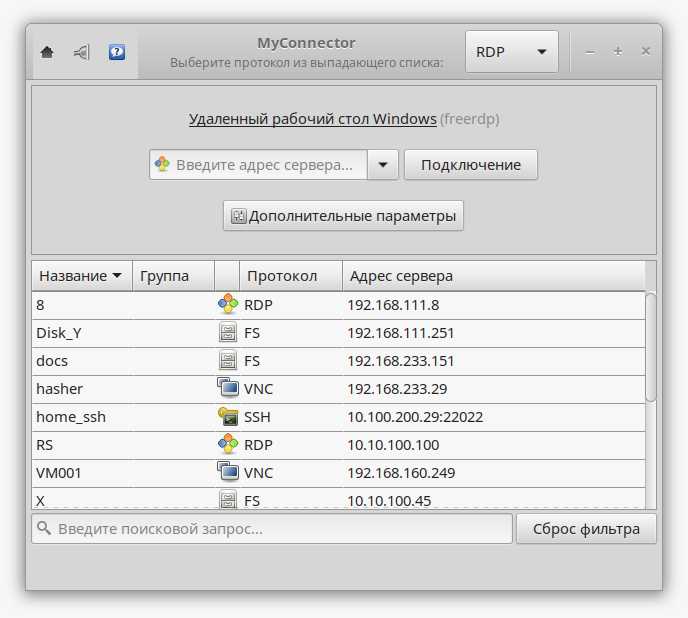Click the home icon in header
Image resolution: width=688 pixels, height=618 pixels.
[47, 52]
